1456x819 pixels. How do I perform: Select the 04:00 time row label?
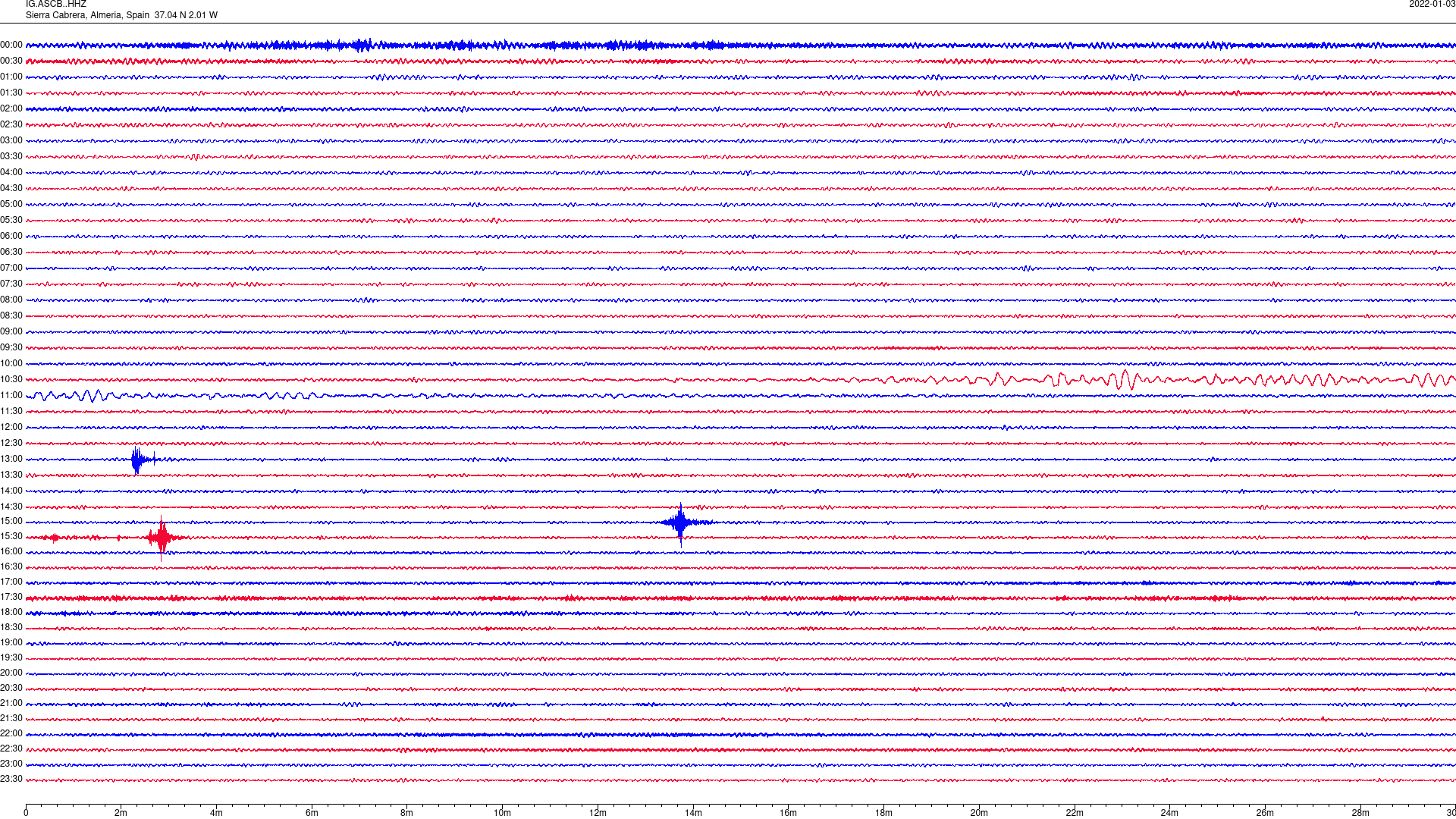click(11, 173)
